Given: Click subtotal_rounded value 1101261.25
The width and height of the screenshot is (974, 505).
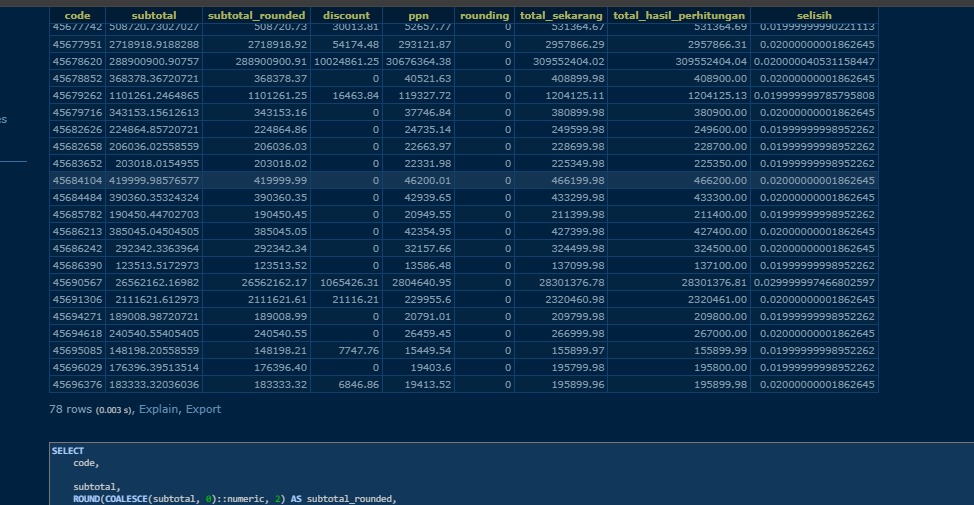Looking at the screenshot, I should (x=257, y=96).
